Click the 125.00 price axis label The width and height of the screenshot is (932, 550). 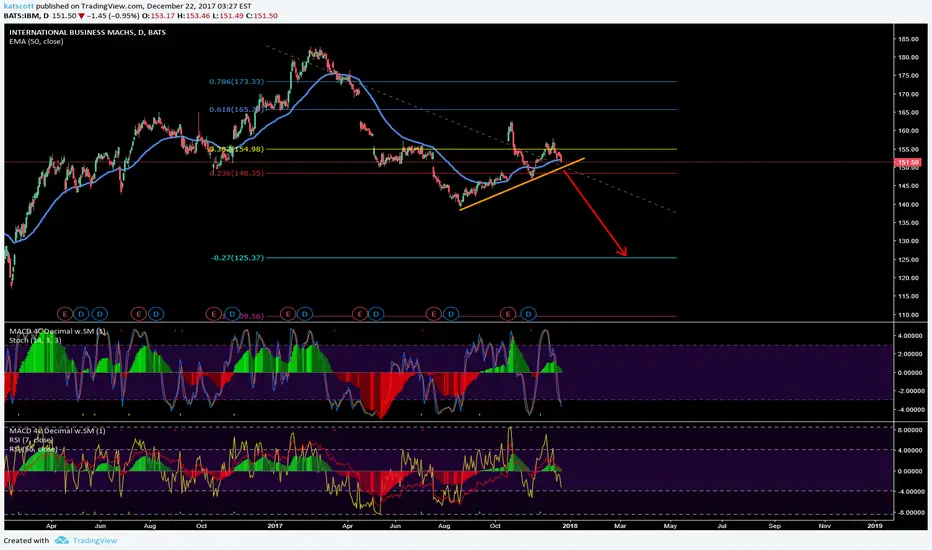908,259
